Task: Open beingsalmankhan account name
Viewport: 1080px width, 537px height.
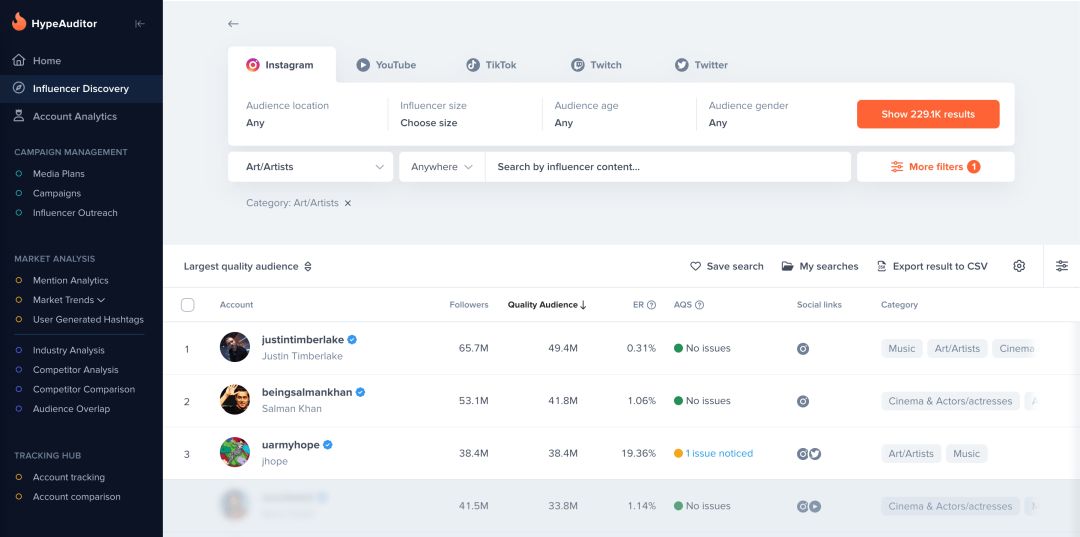Action: (x=307, y=392)
